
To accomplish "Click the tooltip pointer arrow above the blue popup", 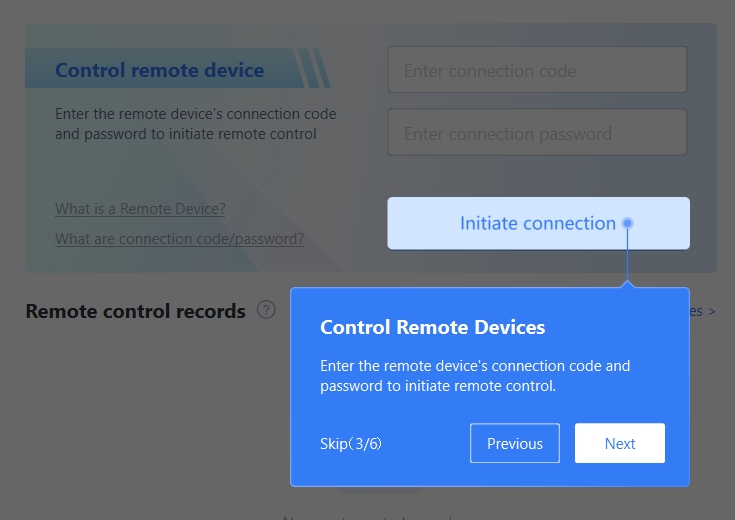I will pos(627,284).
